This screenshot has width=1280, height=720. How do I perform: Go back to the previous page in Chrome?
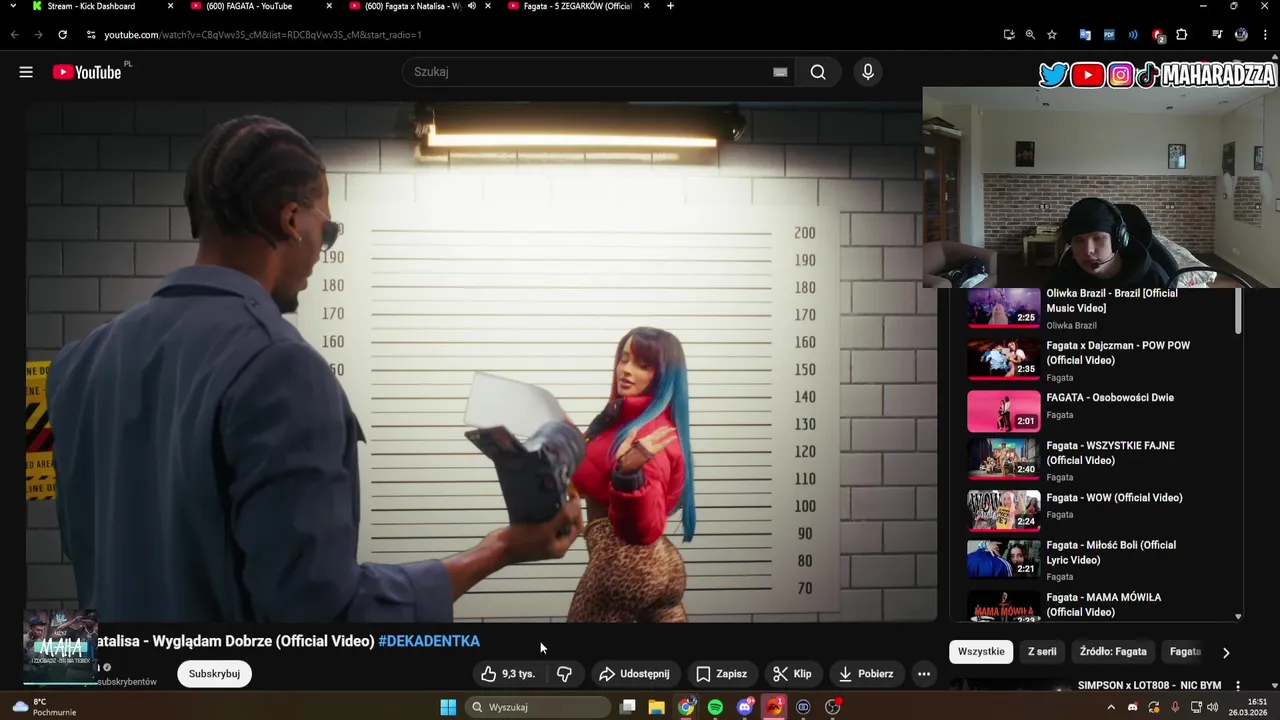click(14, 35)
